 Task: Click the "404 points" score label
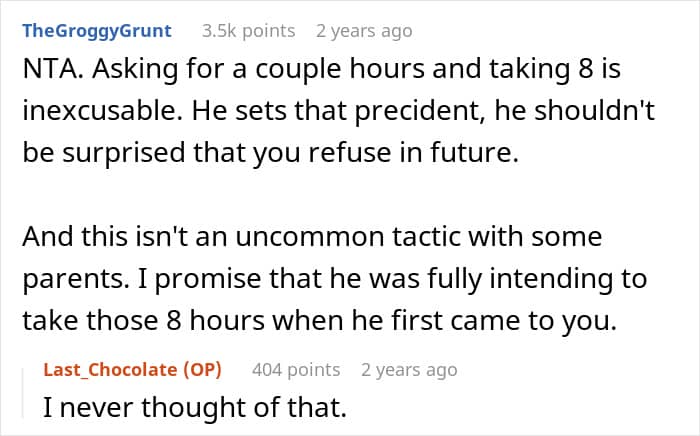click(x=296, y=370)
